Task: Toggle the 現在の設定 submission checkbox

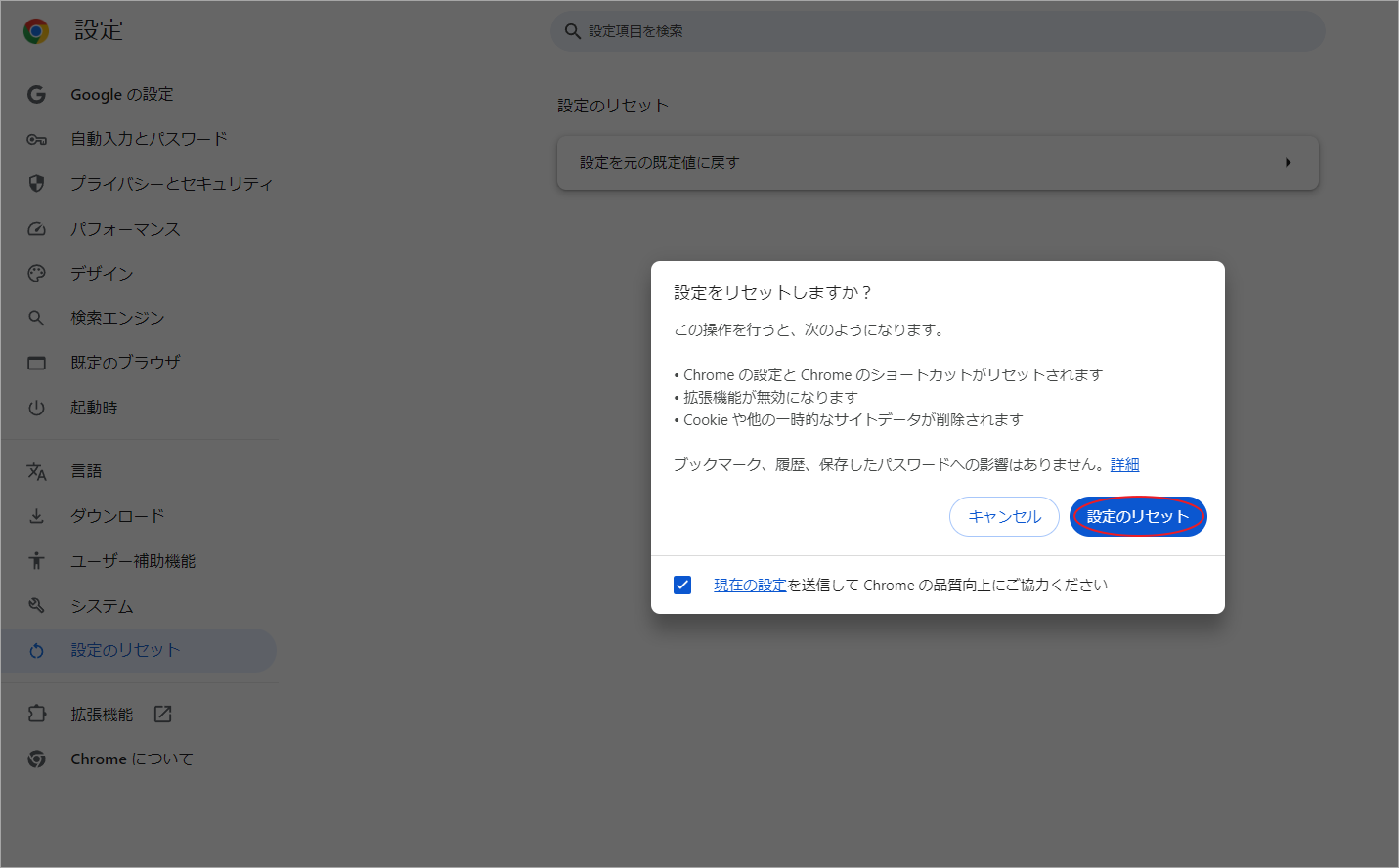Action: (681, 585)
